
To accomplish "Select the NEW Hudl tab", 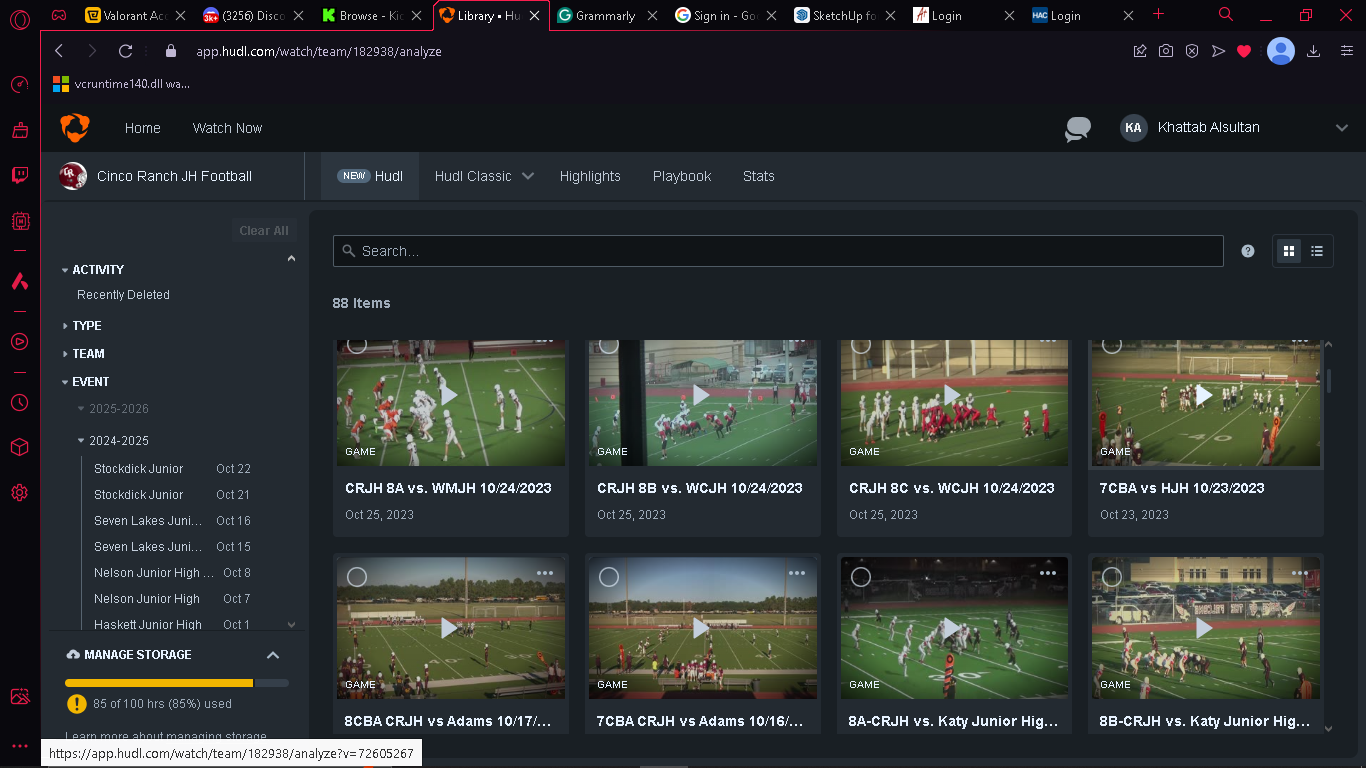I will coord(370,176).
